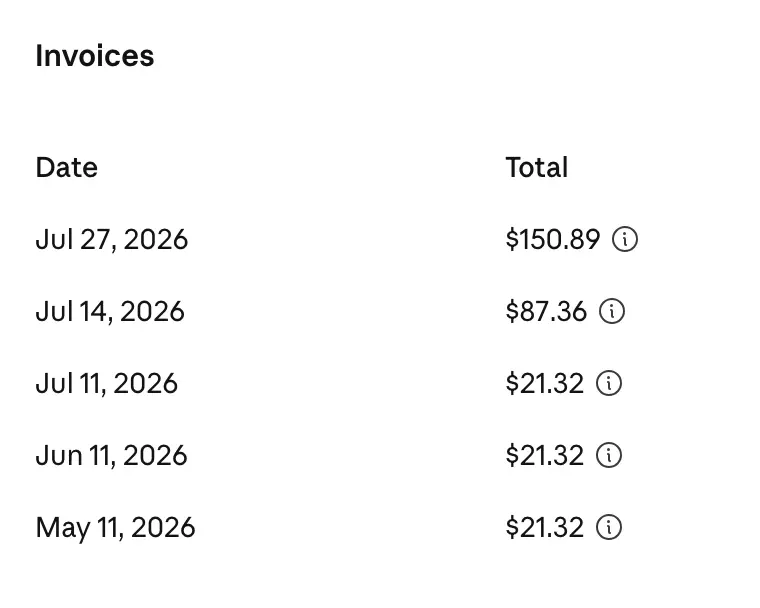Image resolution: width=760 pixels, height=608 pixels.
Task: Select the $21.32 total for Jul 11
Action: (x=544, y=384)
